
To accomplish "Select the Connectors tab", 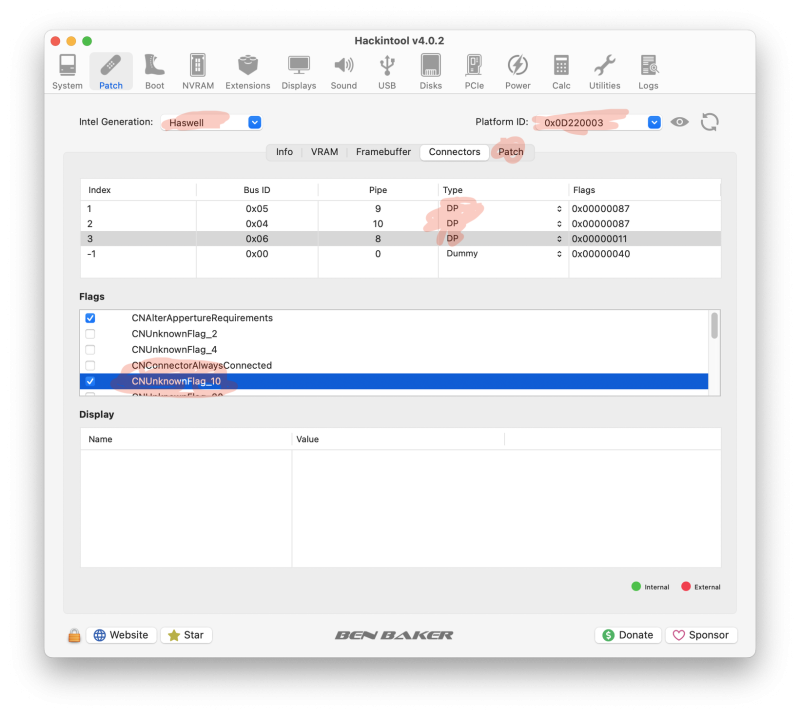I will click(x=454, y=152).
